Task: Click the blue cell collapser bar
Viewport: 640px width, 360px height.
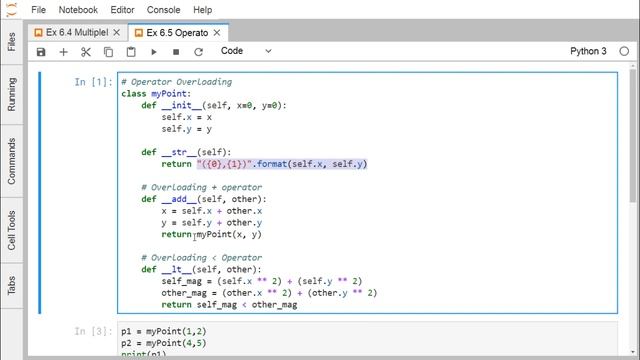Action: click(40, 193)
